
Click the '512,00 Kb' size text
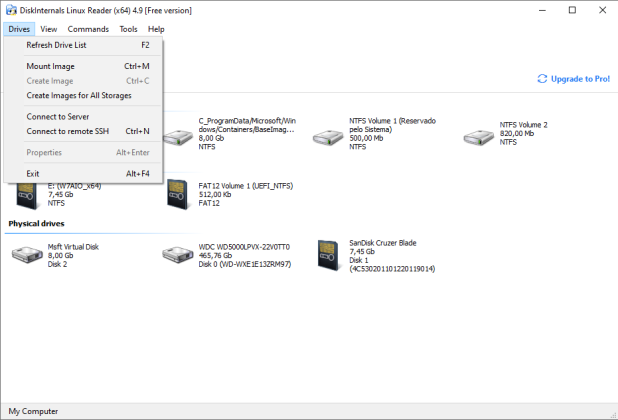tap(215, 195)
